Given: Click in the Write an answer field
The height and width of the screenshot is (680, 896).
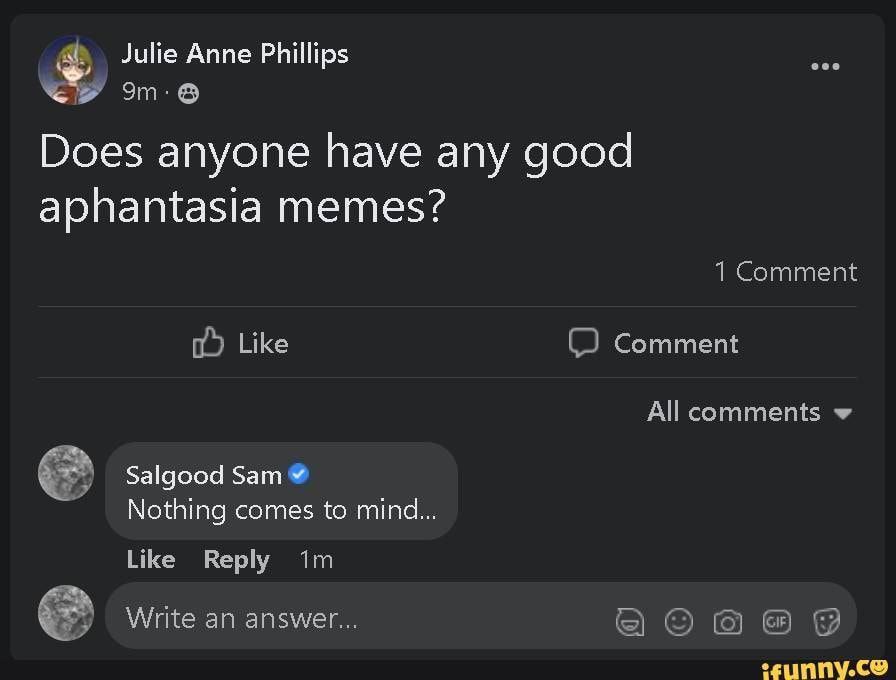Looking at the screenshot, I should click(350, 618).
